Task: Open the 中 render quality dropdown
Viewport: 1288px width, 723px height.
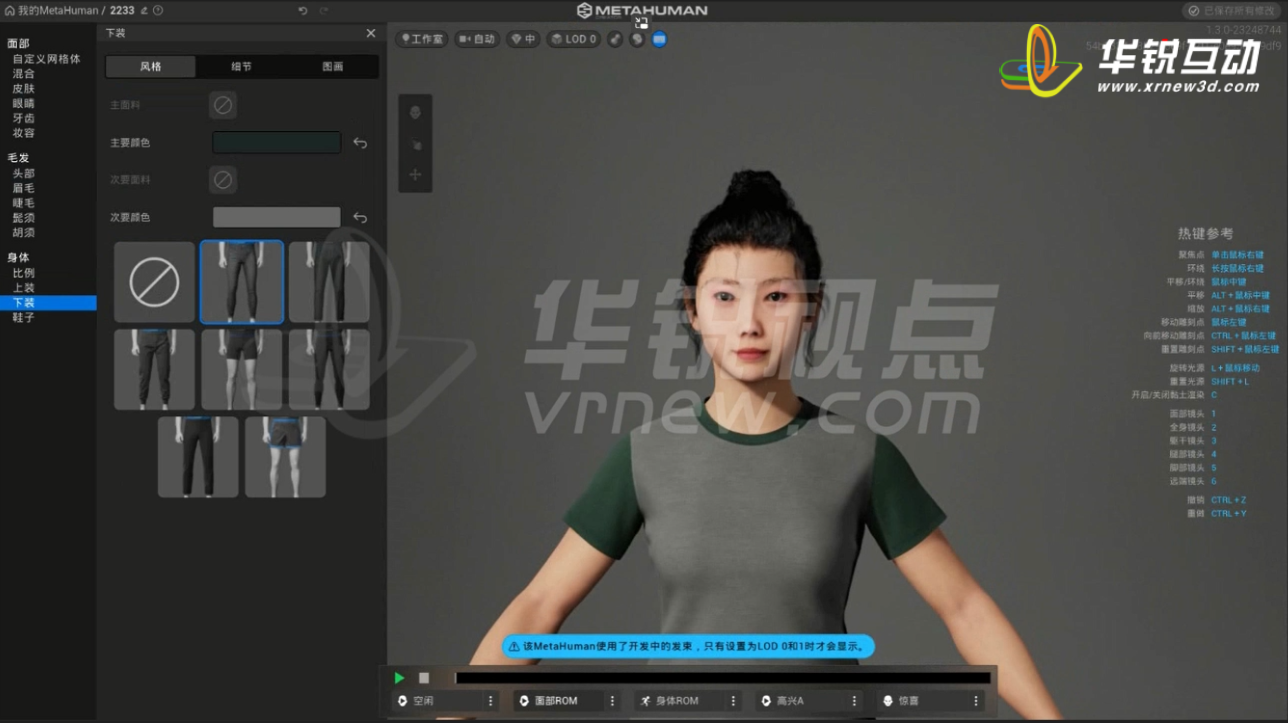Action: click(x=523, y=39)
